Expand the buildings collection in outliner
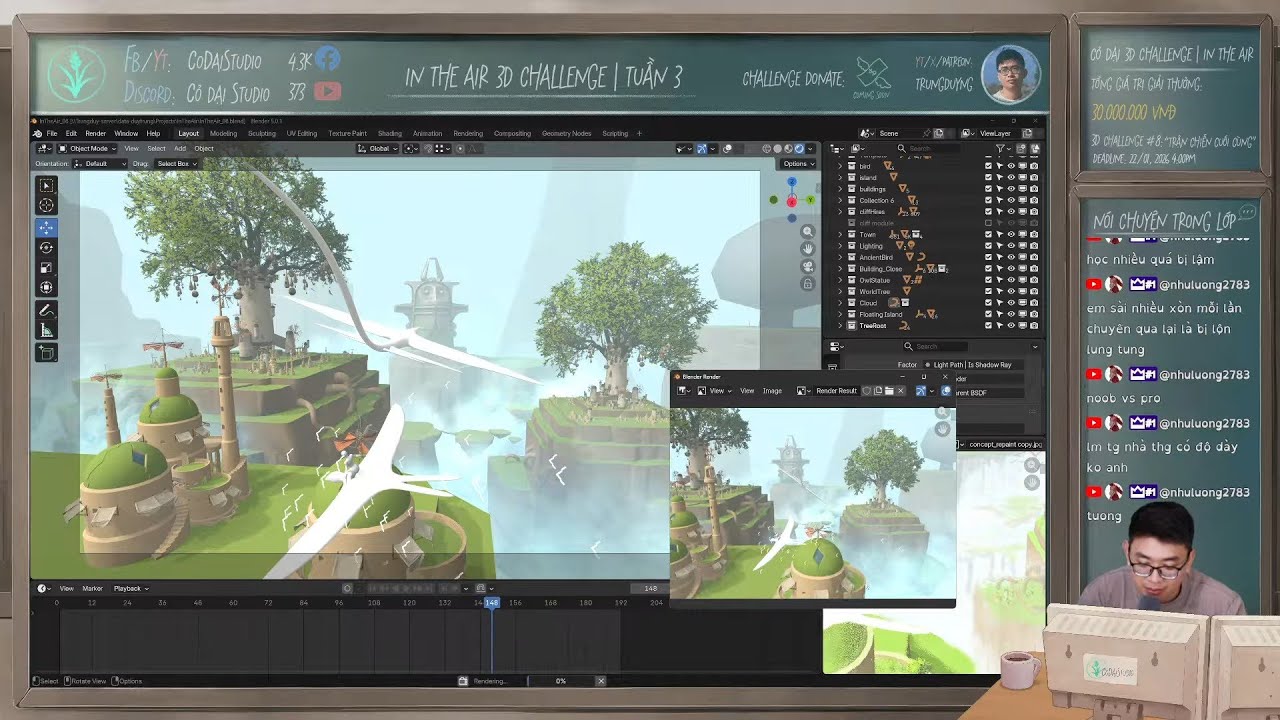 pos(840,189)
